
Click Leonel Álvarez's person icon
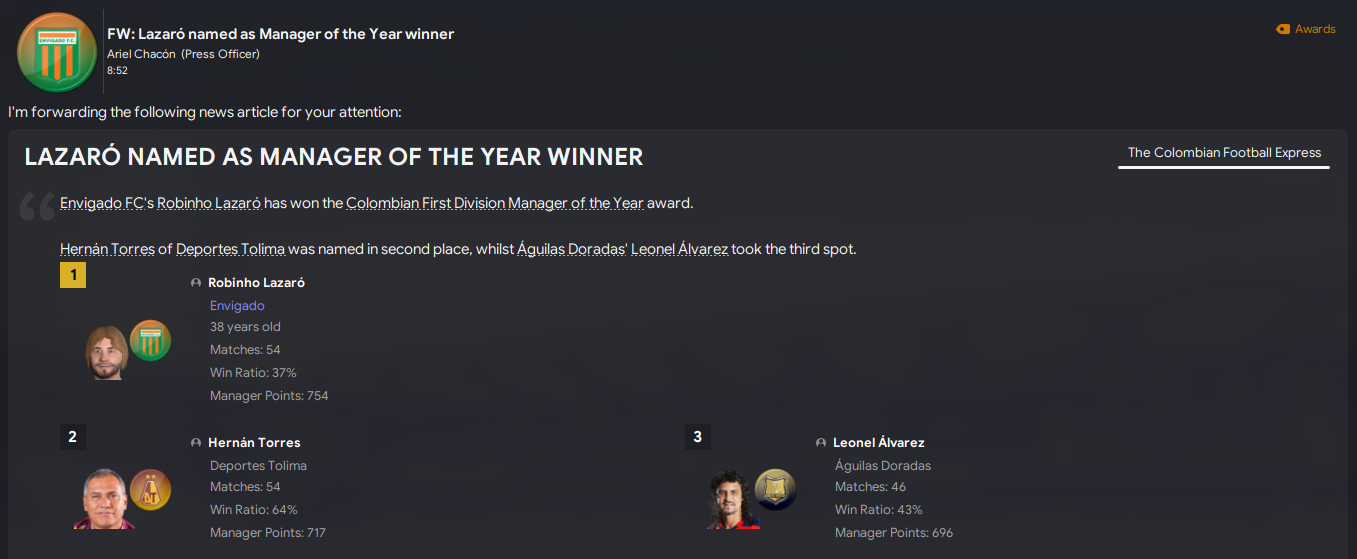pyautogui.click(x=821, y=443)
